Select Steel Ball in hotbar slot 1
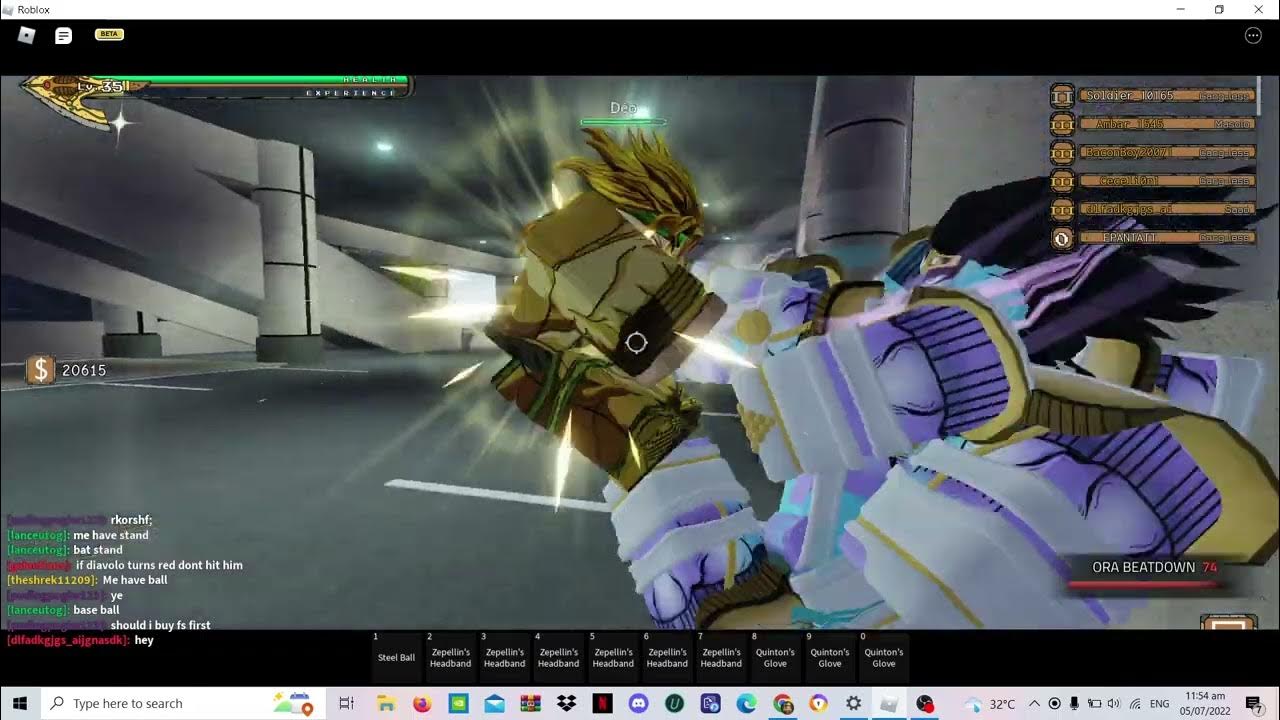The height and width of the screenshot is (720, 1280). [396, 657]
